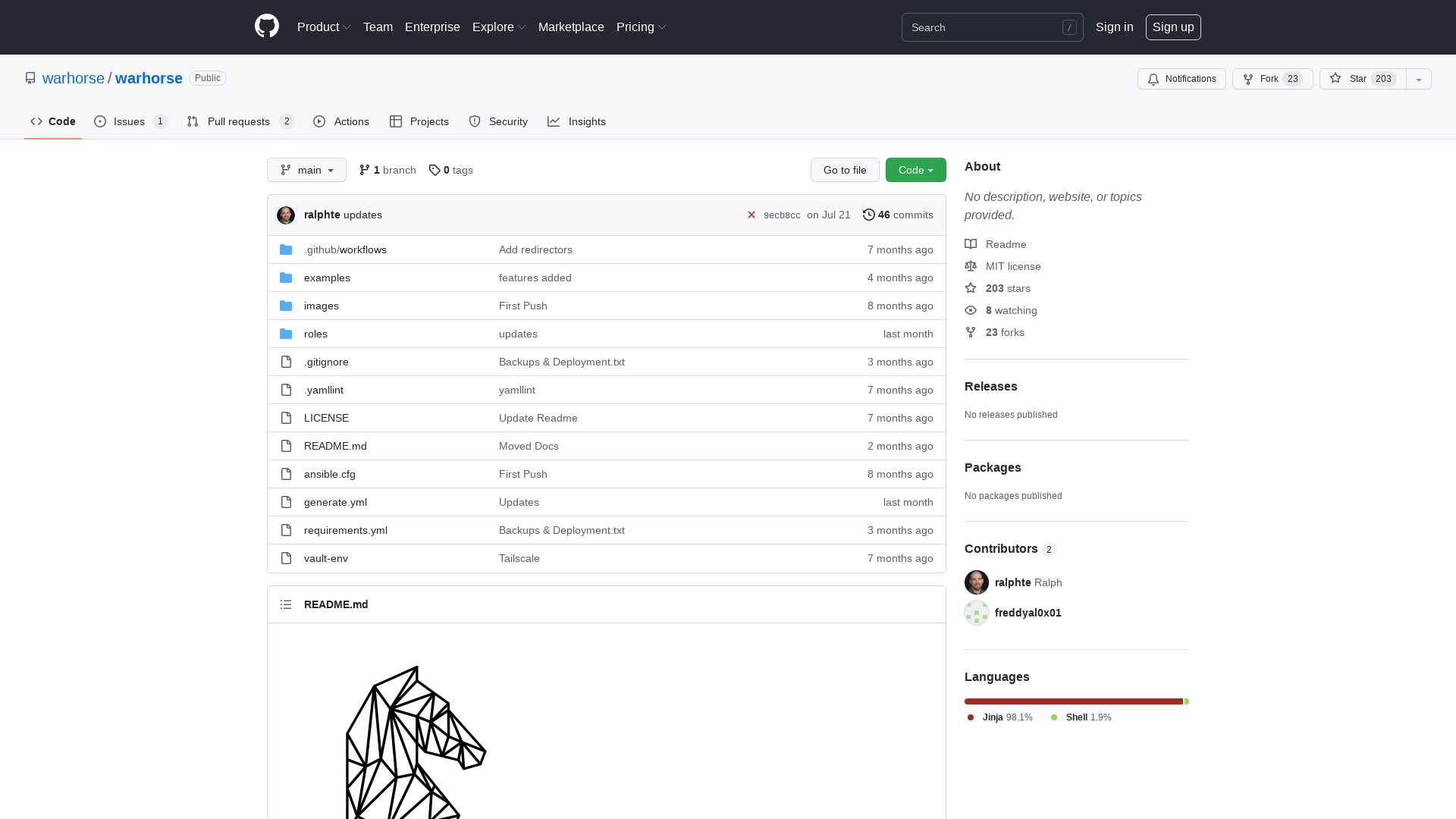Viewport: 1456px width, 819px height.
Task: Click the commits history clock icon
Action: point(869,215)
